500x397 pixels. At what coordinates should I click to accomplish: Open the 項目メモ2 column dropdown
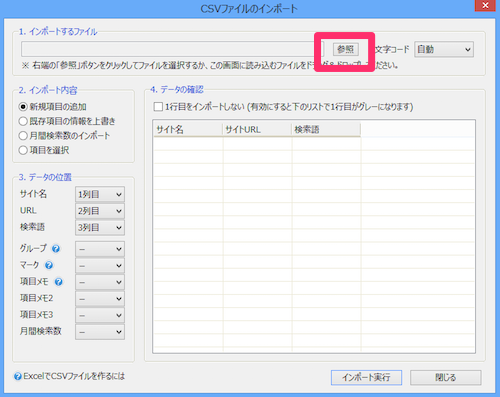[x=100, y=298]
